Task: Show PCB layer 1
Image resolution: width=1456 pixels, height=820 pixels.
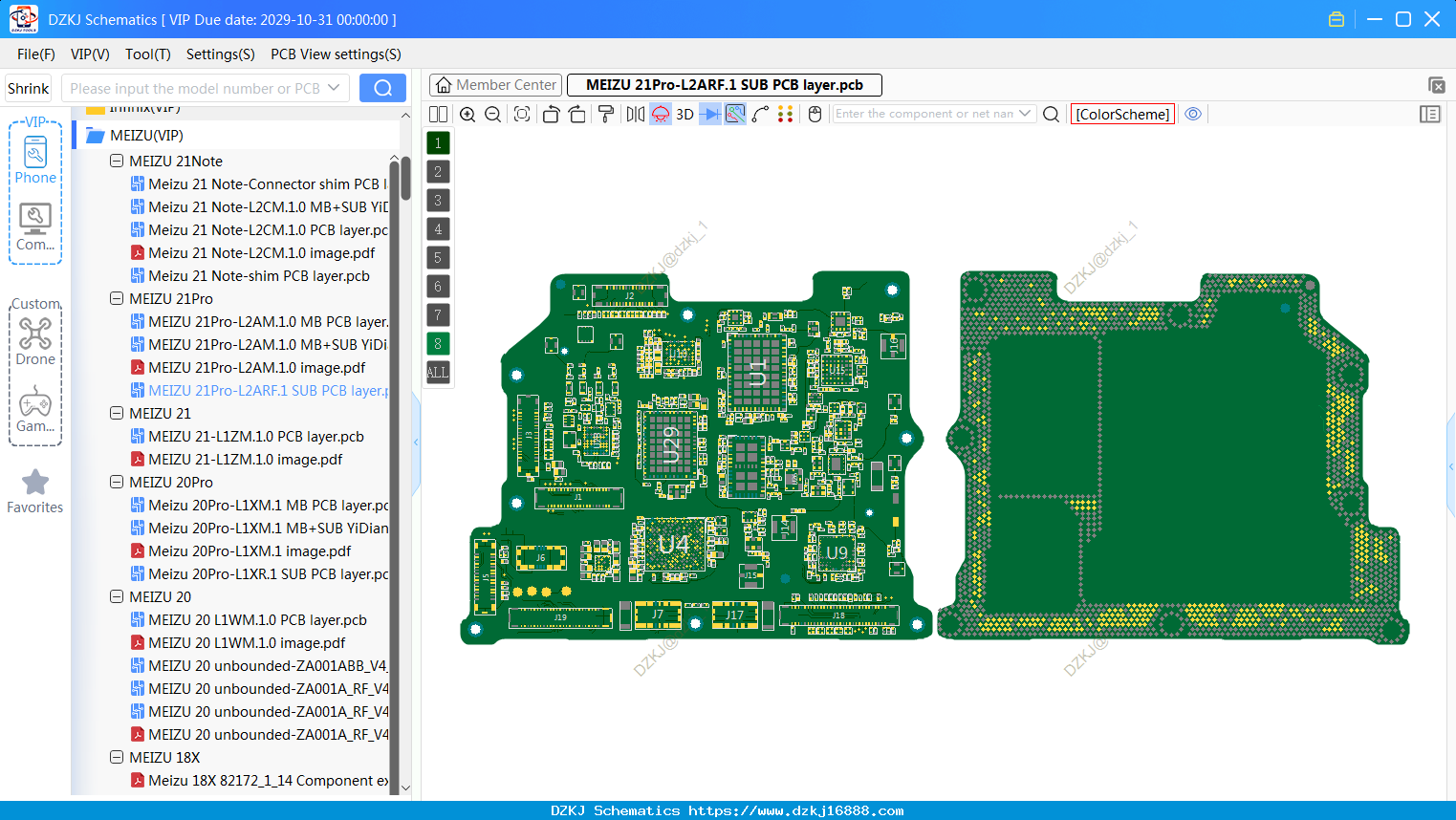Action: point(438,142)
